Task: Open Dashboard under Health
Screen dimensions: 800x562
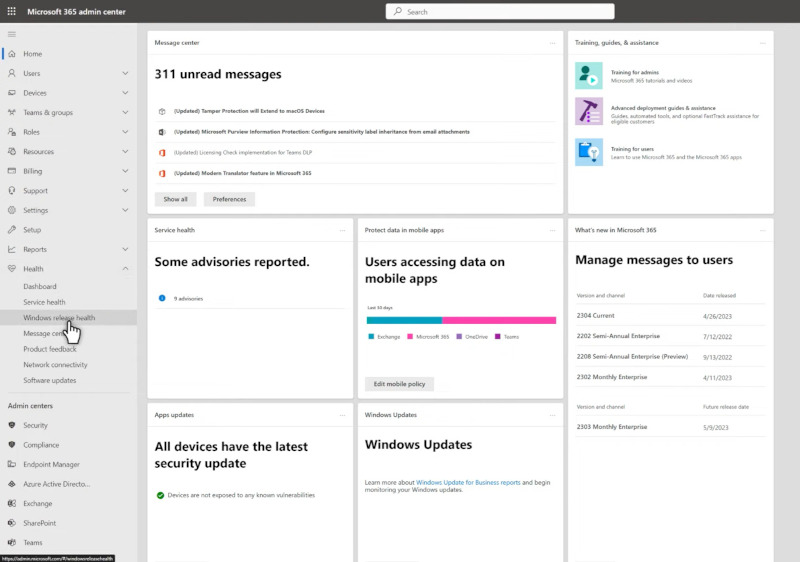Action: coord(40,286)
